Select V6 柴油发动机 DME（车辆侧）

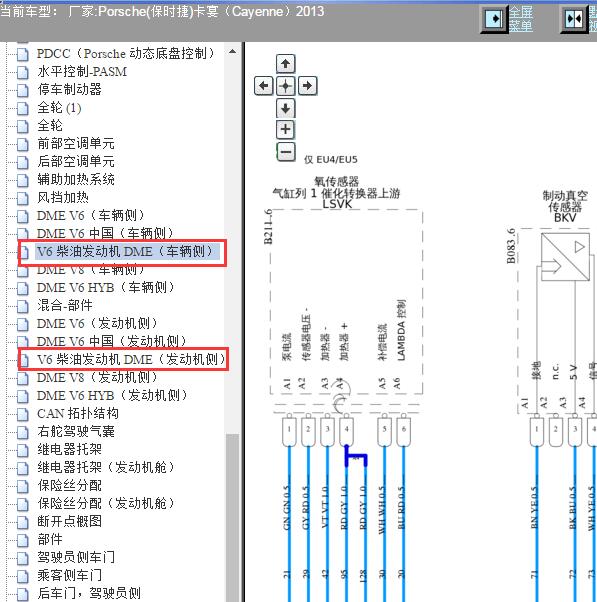[125, 251]
